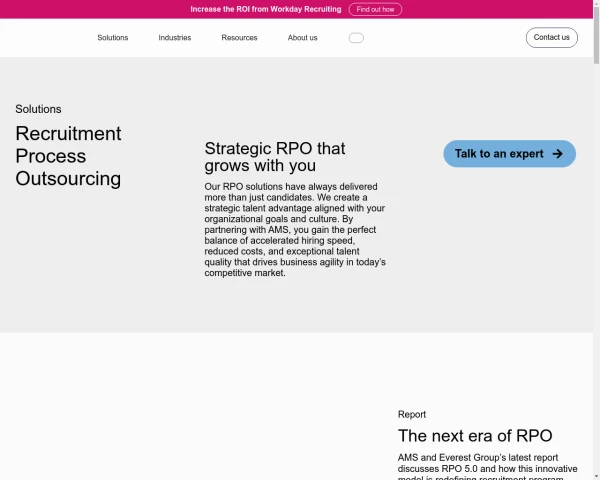Open the About us menu item
The image size is (600, 480).
pos(302,38)
